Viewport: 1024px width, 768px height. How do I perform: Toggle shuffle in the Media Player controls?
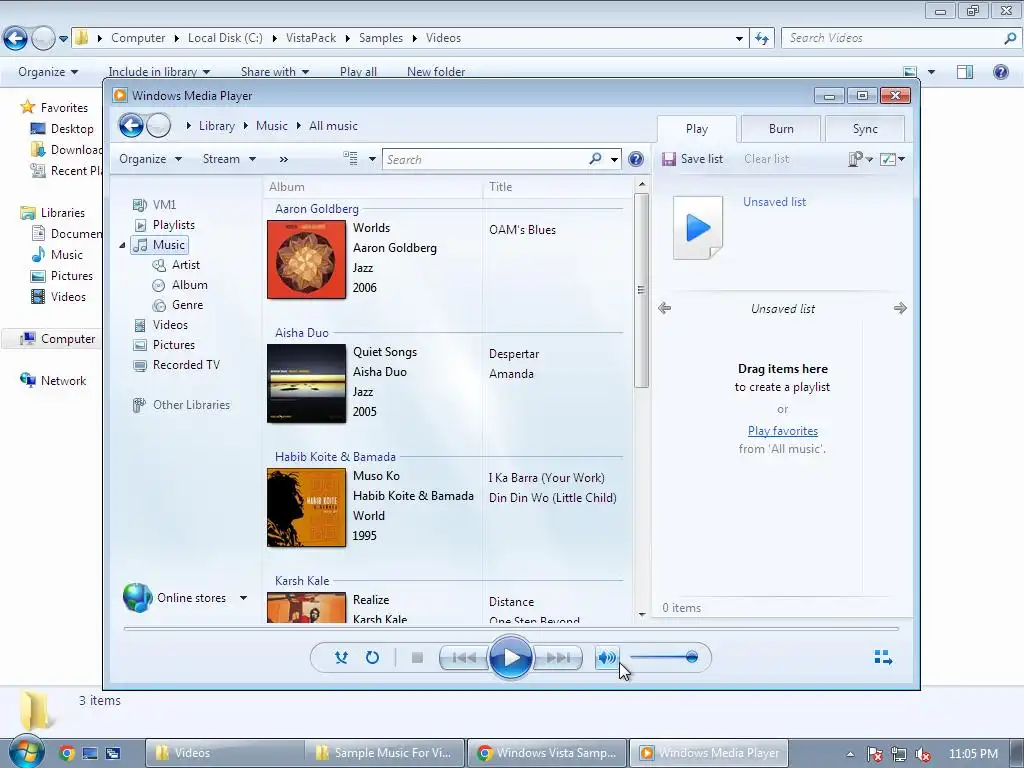tap(341, 658)
